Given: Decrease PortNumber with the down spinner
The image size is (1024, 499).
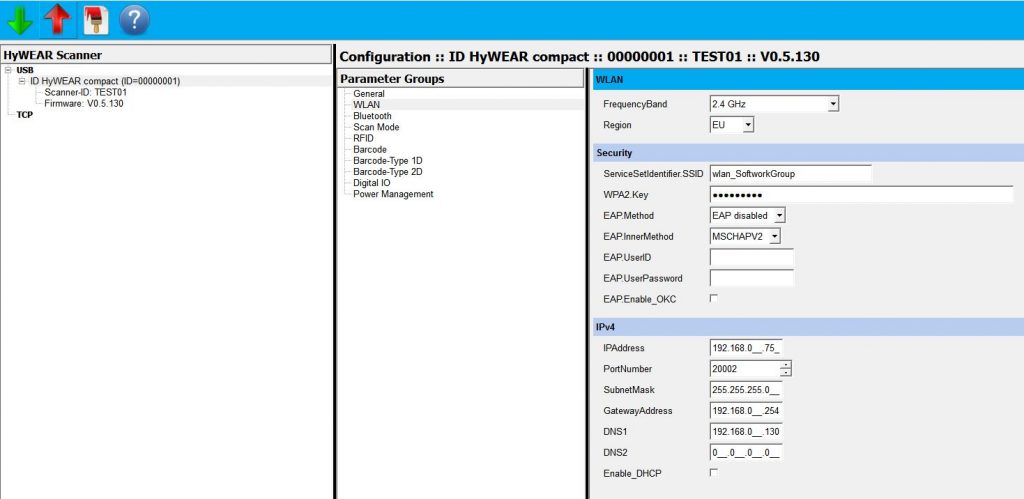Looking at the screenshot, I should point(786,373).
